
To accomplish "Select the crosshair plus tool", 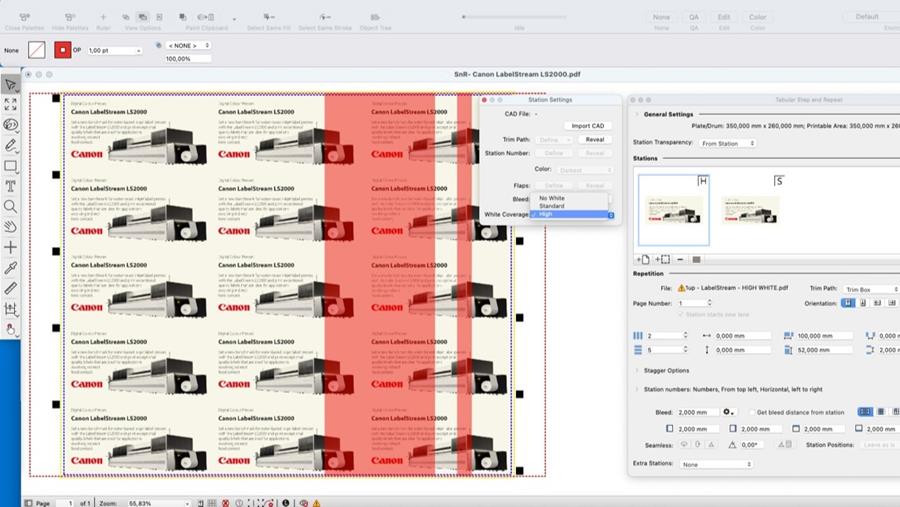I will pyautogui.click(x=10, y=247).
